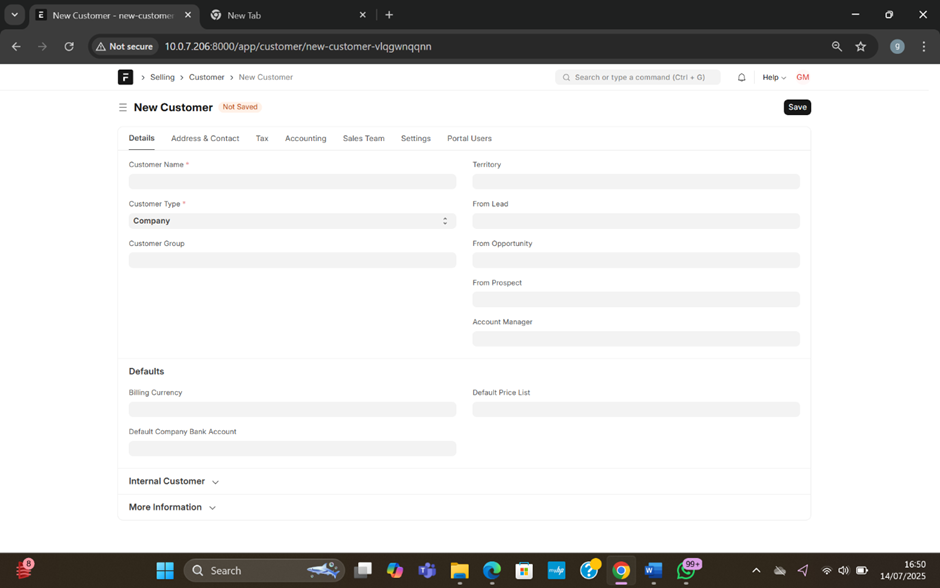Click the Default Price List field

tap(636, 409)
